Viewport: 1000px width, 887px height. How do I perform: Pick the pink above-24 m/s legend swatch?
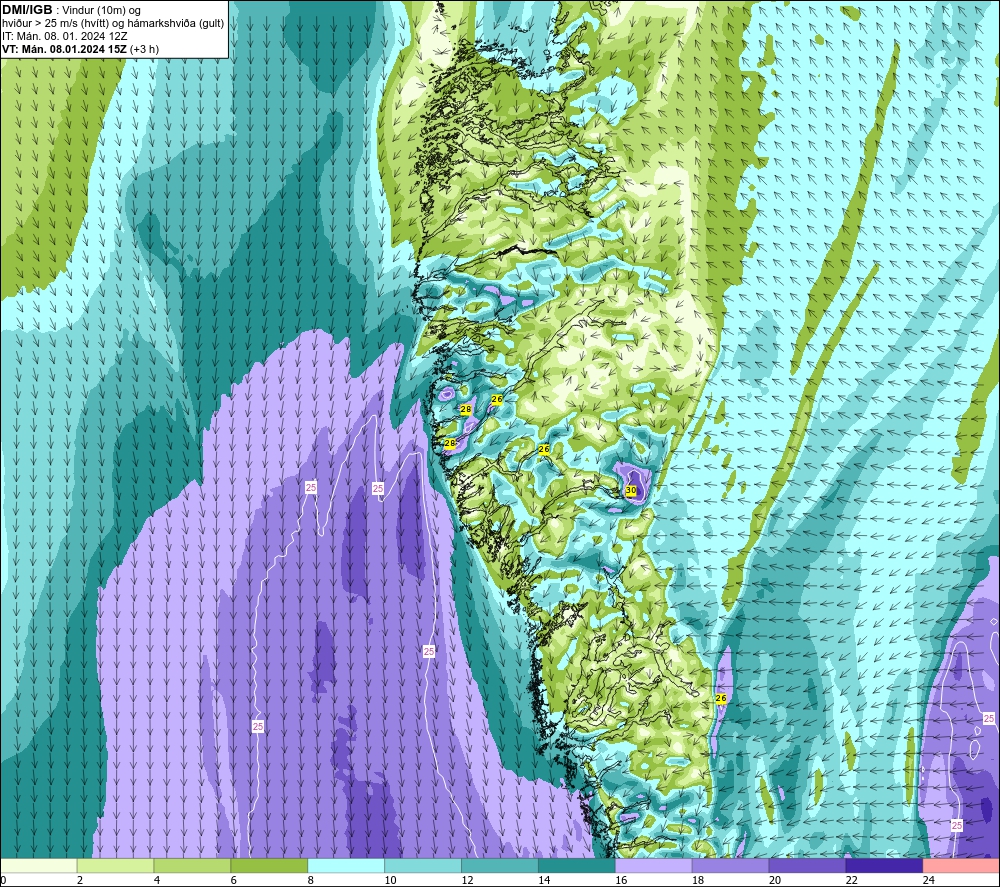click(x=961, y=865)
